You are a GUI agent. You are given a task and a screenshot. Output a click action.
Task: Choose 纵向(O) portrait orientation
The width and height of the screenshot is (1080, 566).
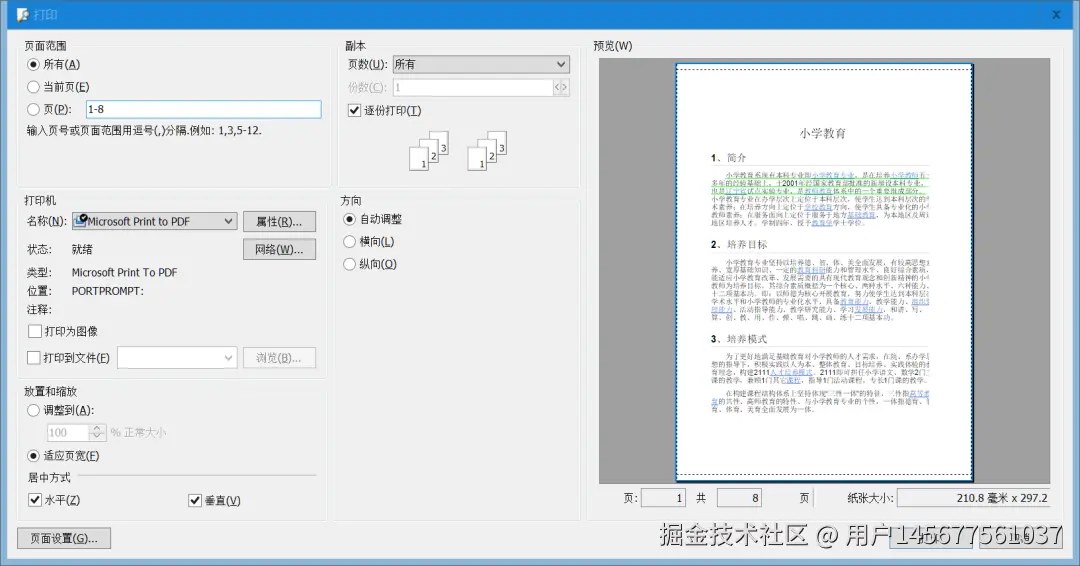[349, 264]
